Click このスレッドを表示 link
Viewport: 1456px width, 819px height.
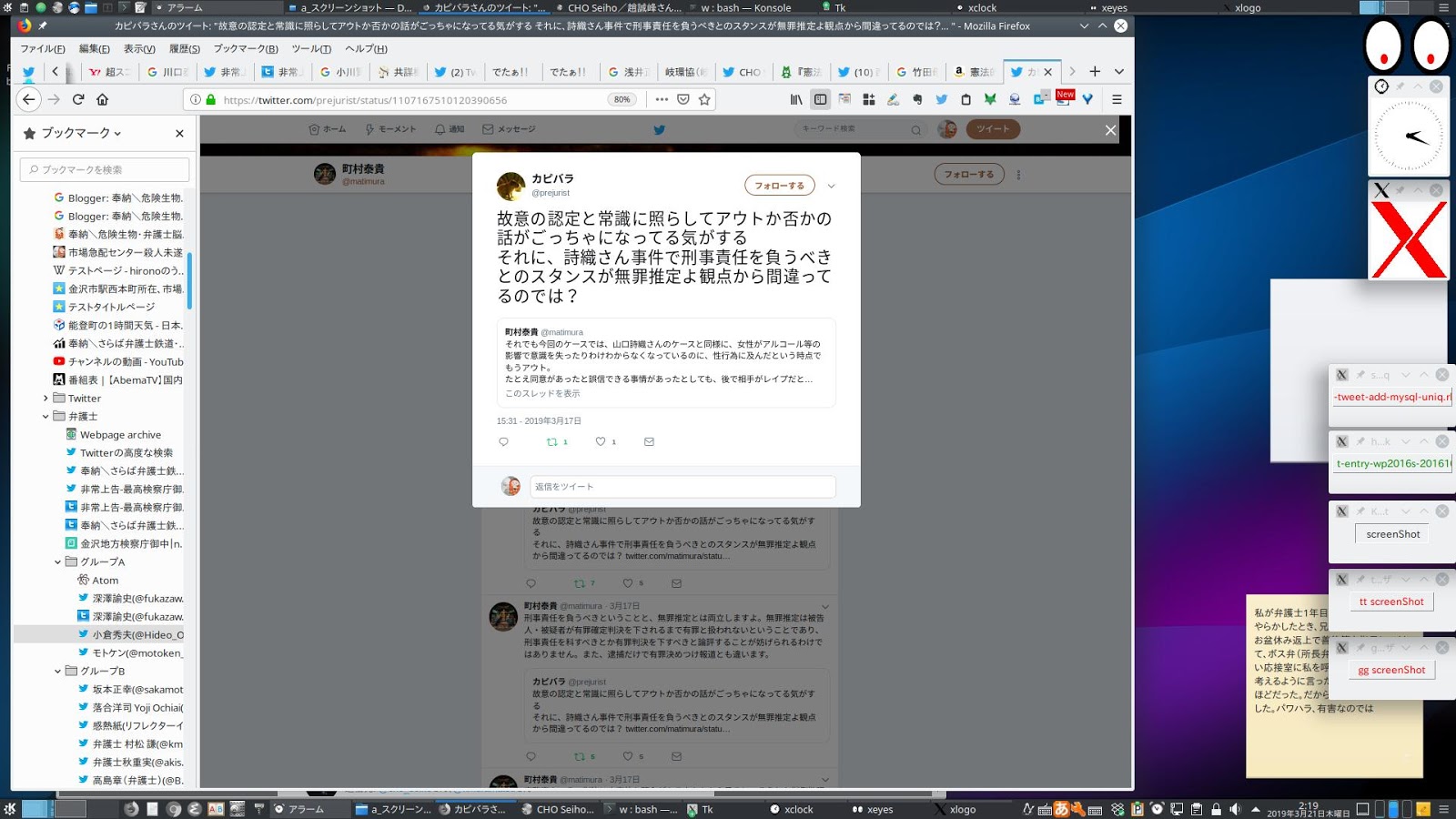(542, 393)
